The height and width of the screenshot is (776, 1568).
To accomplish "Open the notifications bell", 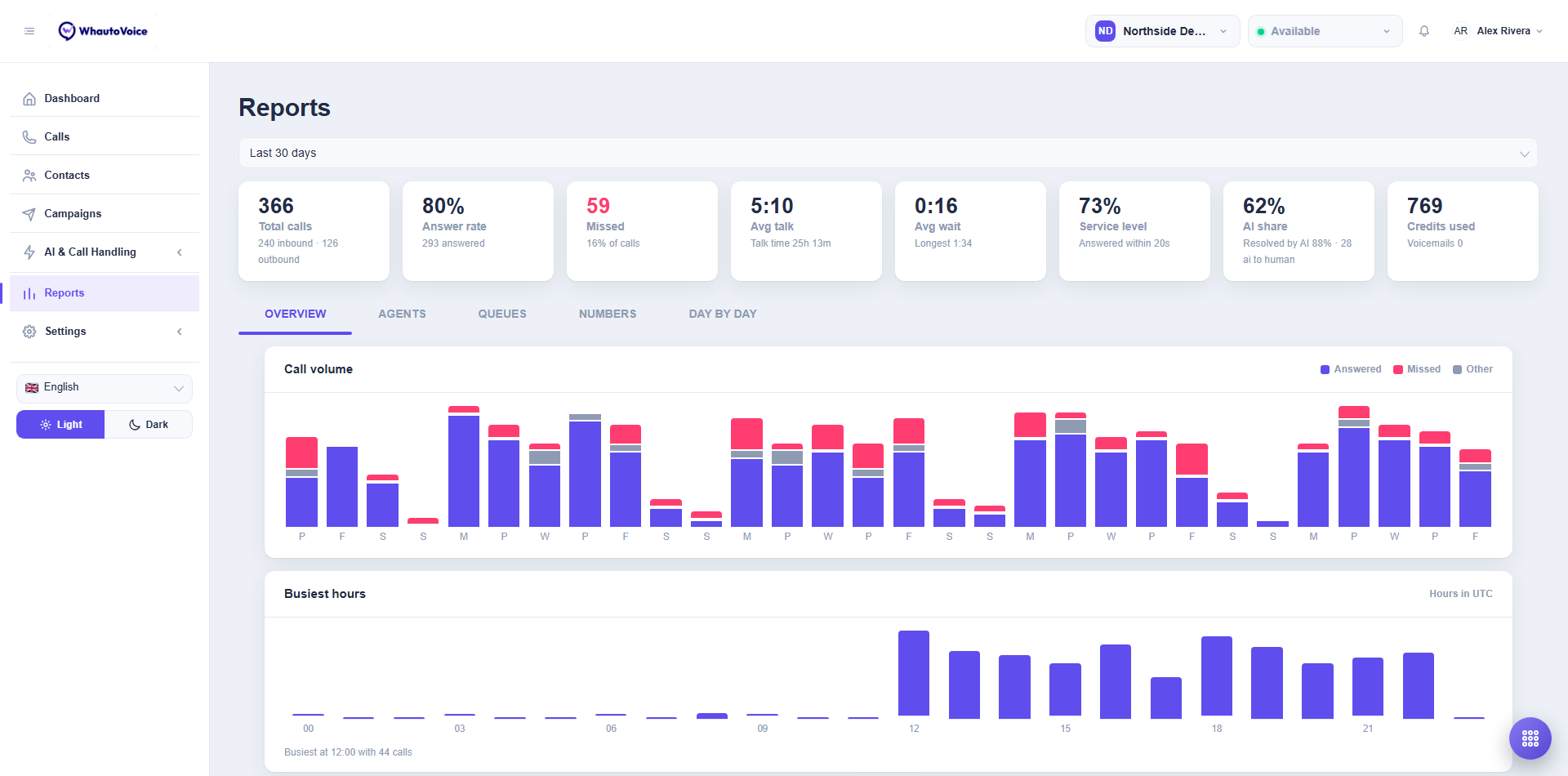I will 1424,31.
